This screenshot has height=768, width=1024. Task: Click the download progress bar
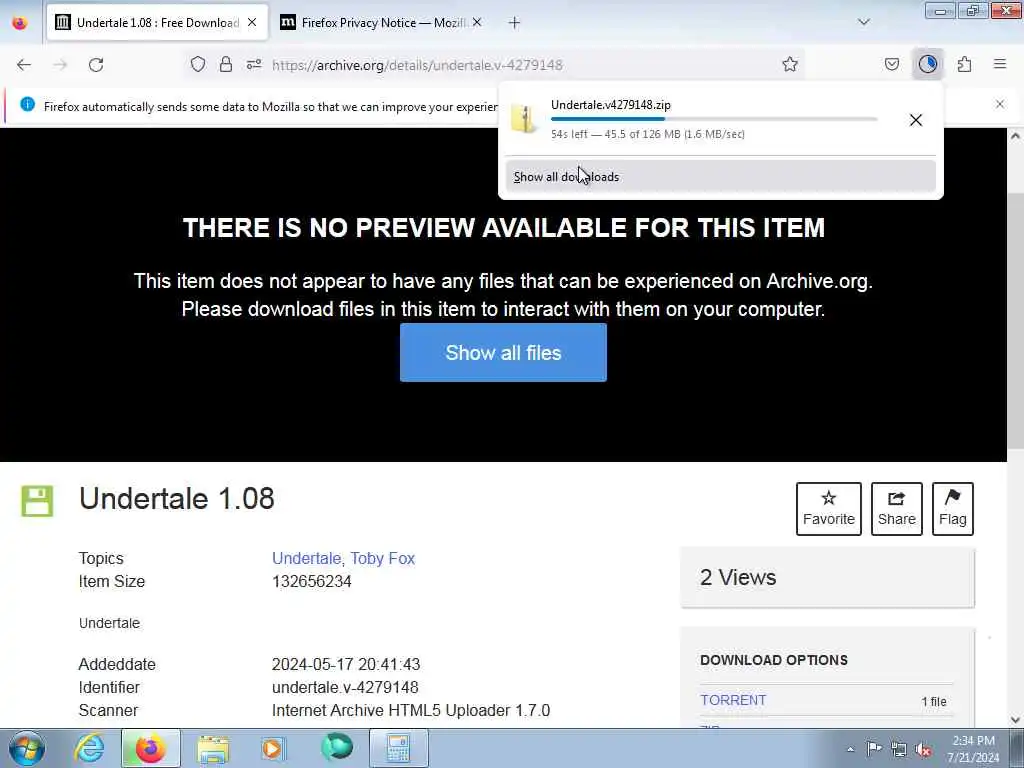click(714, 119)
